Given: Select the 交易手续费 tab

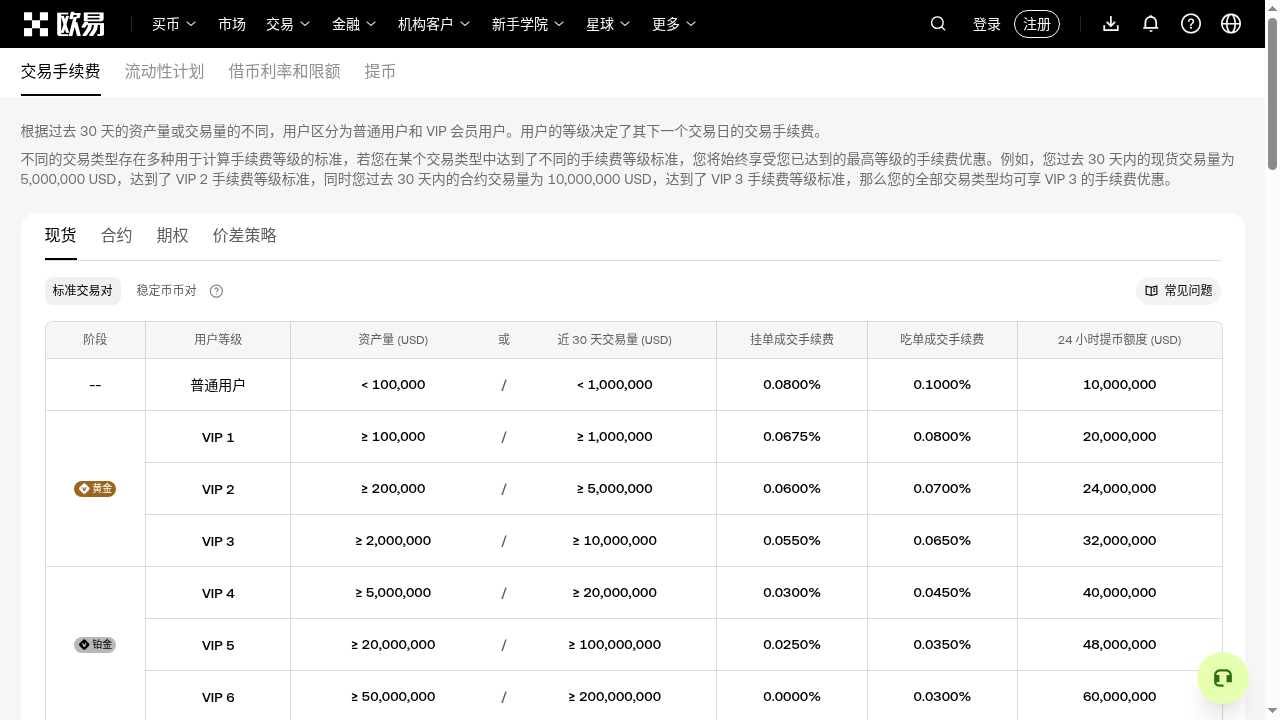Looking at the screenshot, I should pos(61,72).
